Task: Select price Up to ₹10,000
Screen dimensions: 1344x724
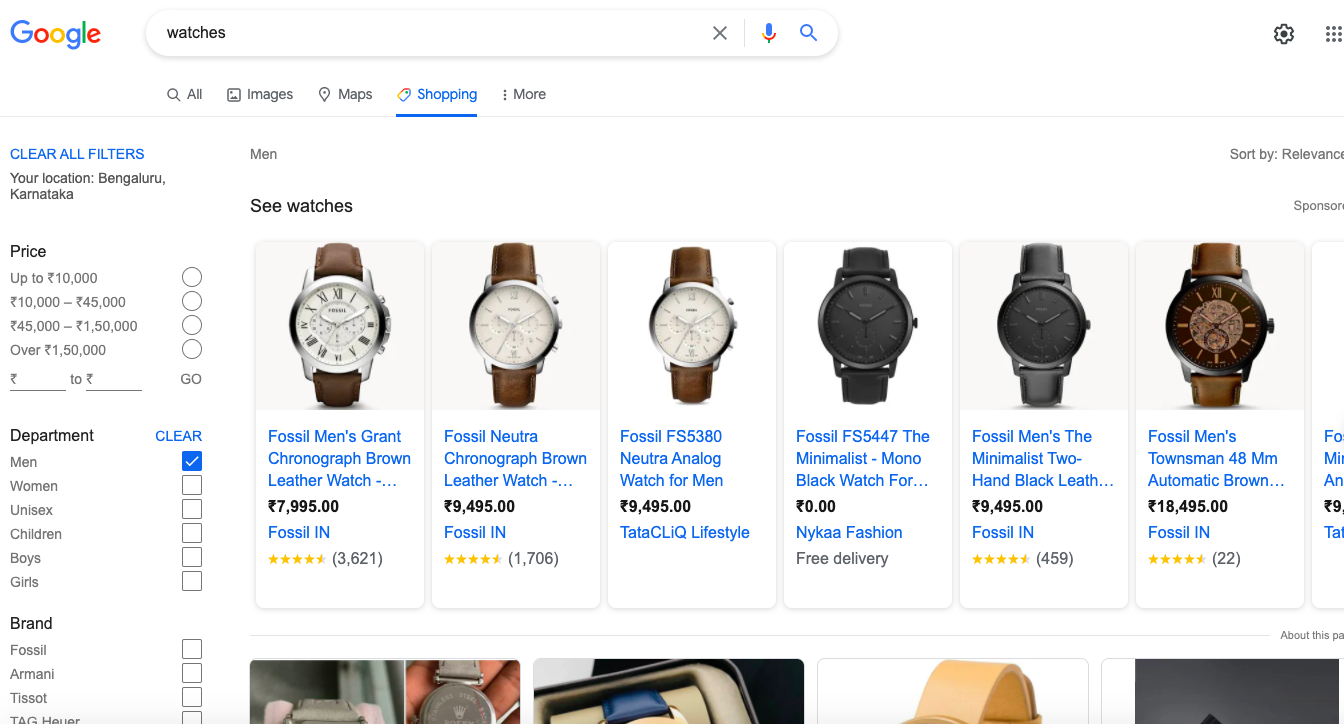Action: pos(192,277)
